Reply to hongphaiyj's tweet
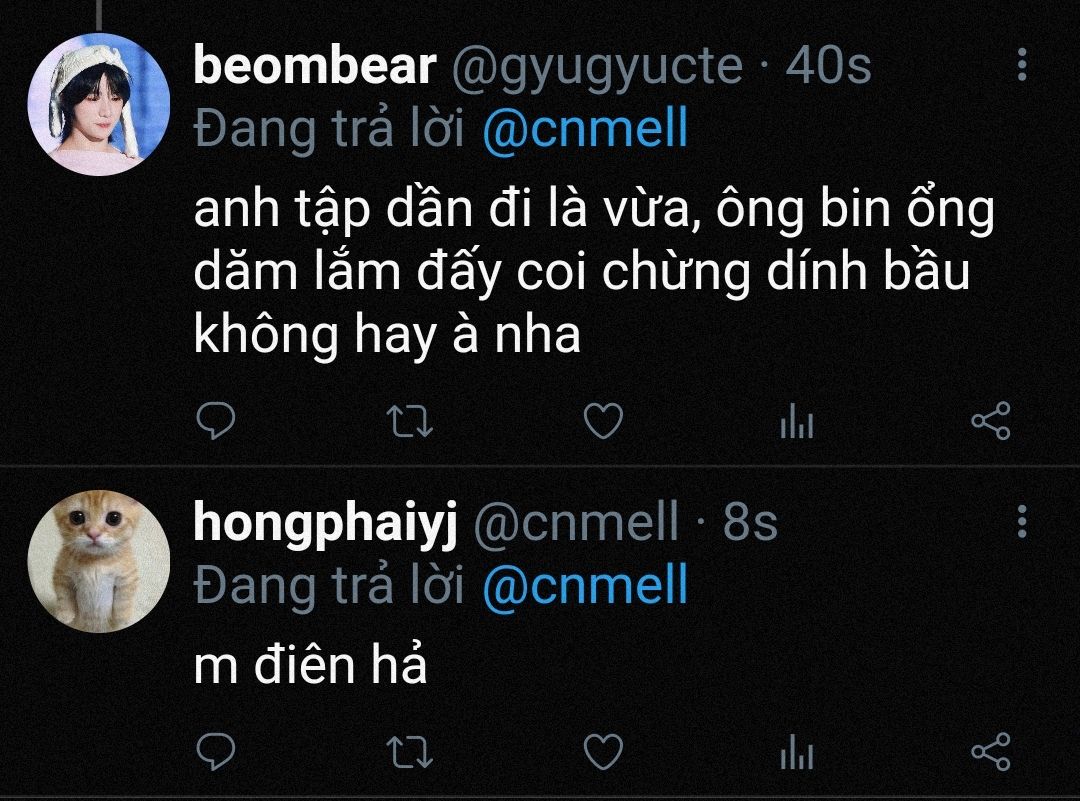 (216, 751)
